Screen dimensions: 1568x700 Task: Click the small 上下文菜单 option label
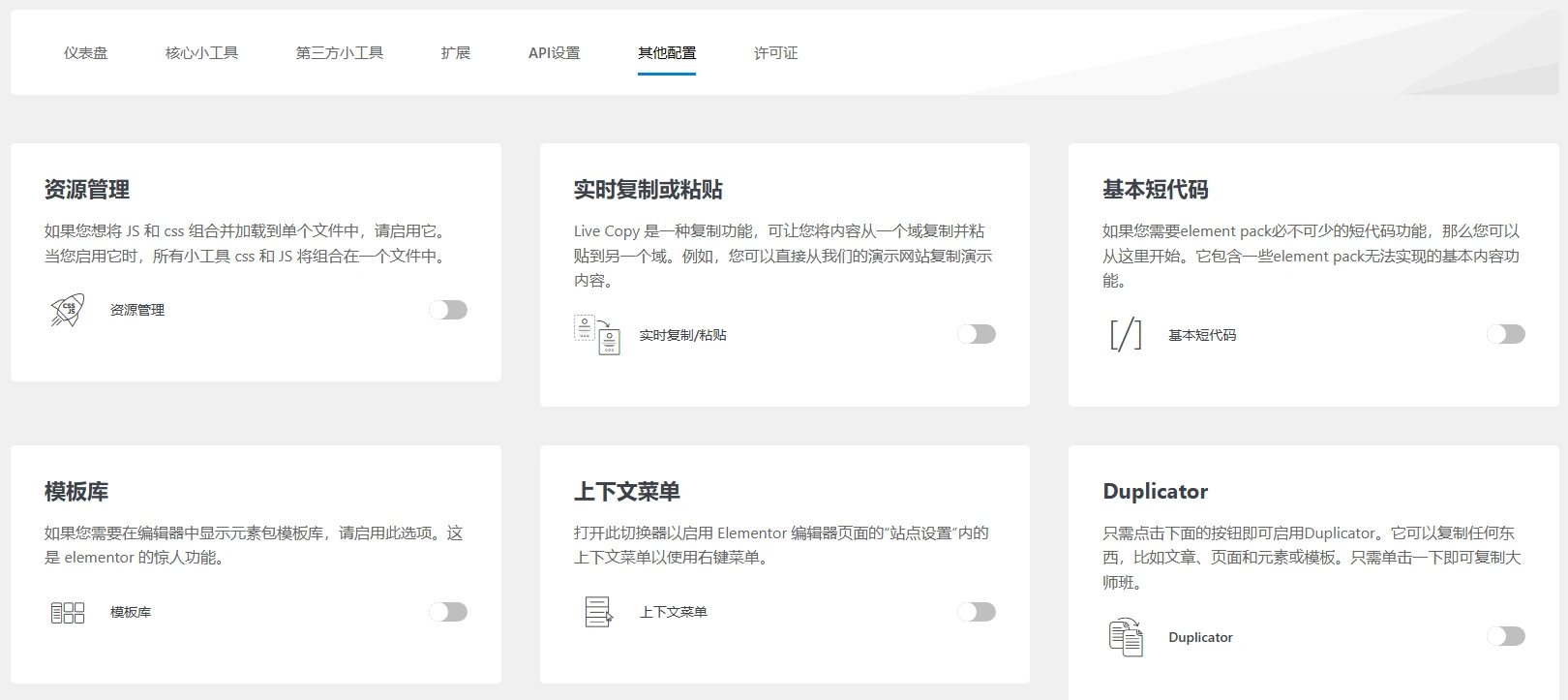(x=674, y=612)
